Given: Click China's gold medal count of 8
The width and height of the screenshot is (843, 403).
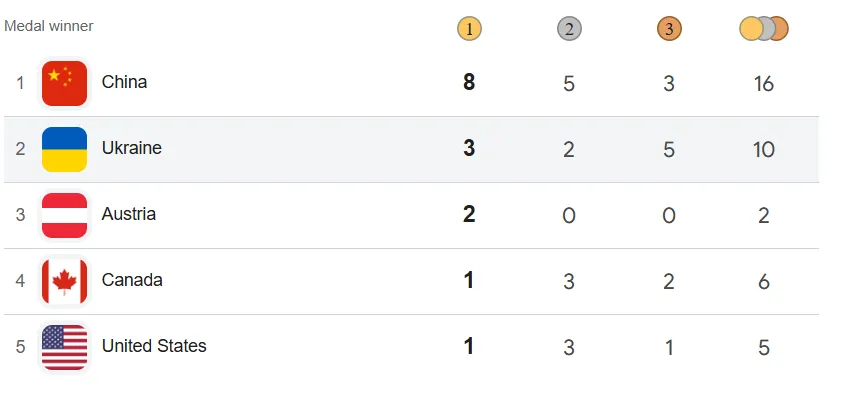Looking at the screenshot, I should 469,83.
